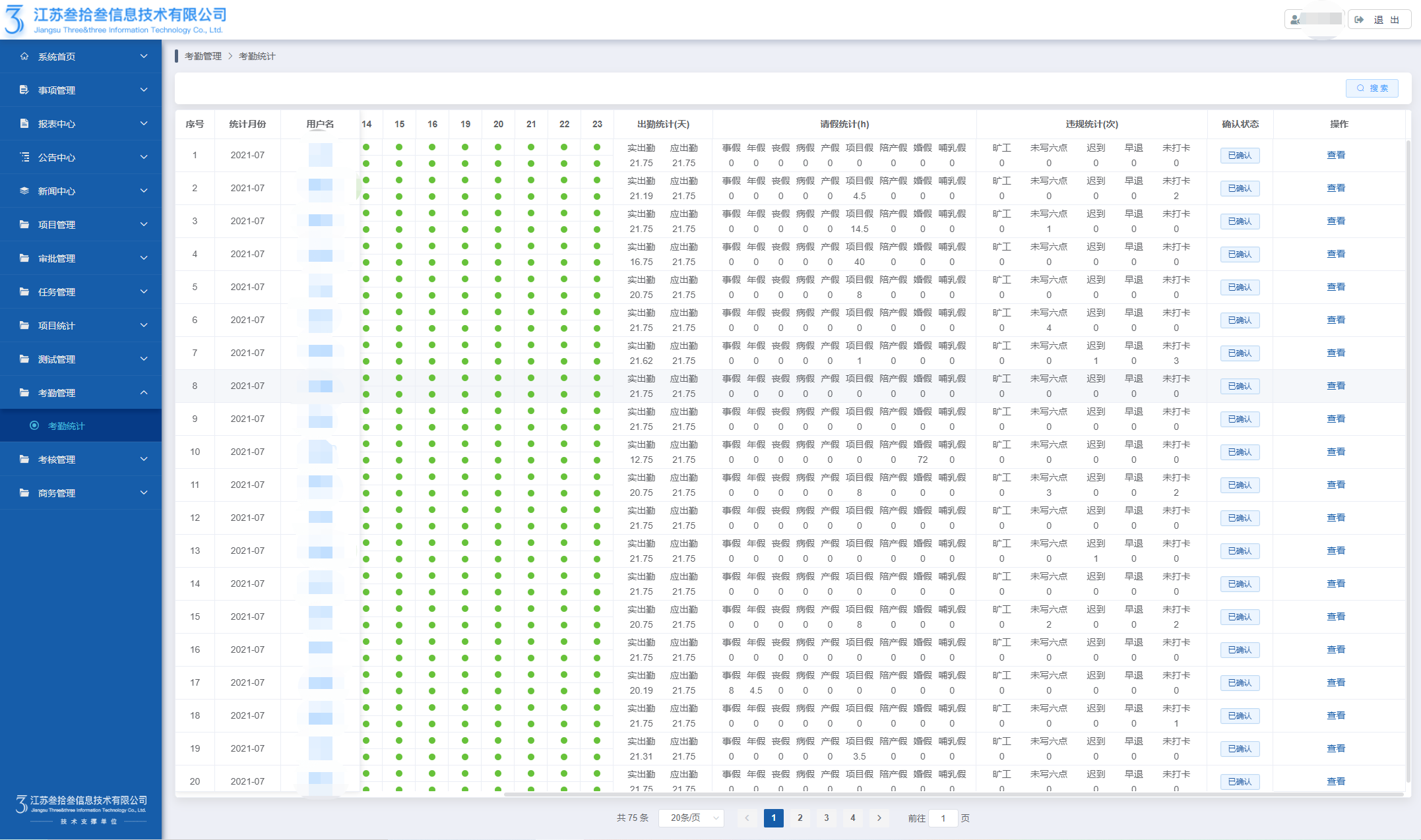Click the 搜索 button
This screenshot has height=840, width=1421.
tap(1372, 88)
